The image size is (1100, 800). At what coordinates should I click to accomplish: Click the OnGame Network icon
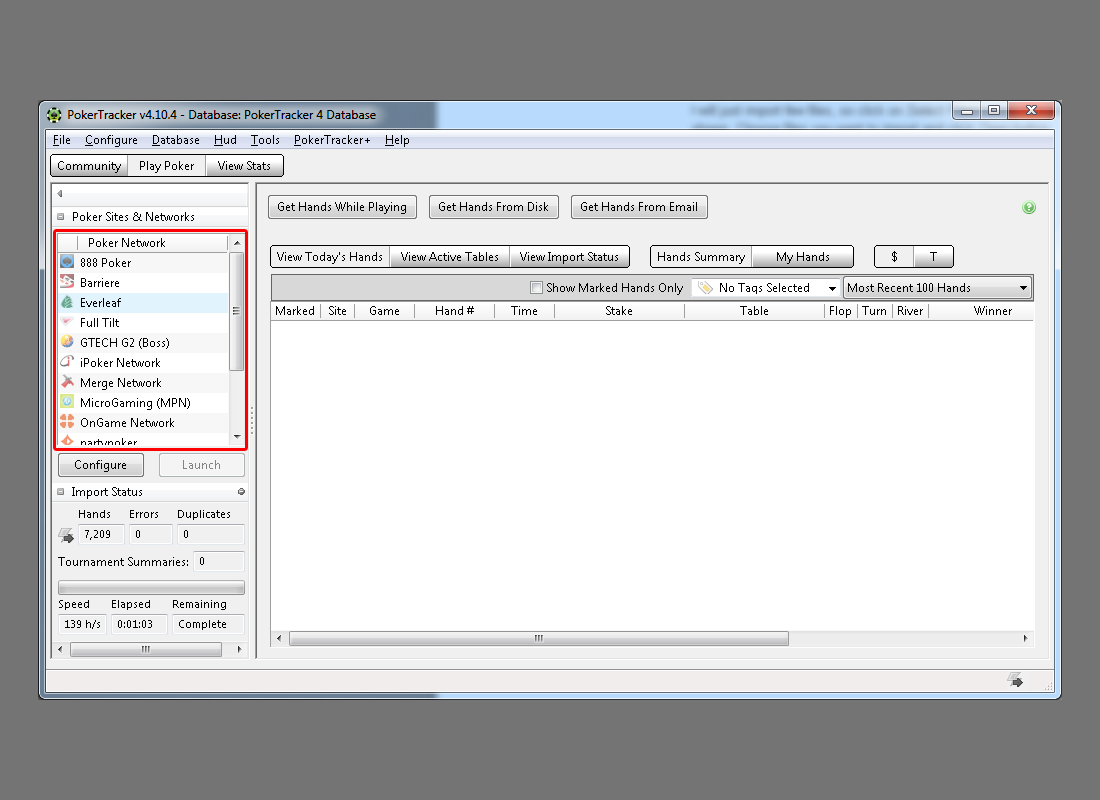coord(67,422)
